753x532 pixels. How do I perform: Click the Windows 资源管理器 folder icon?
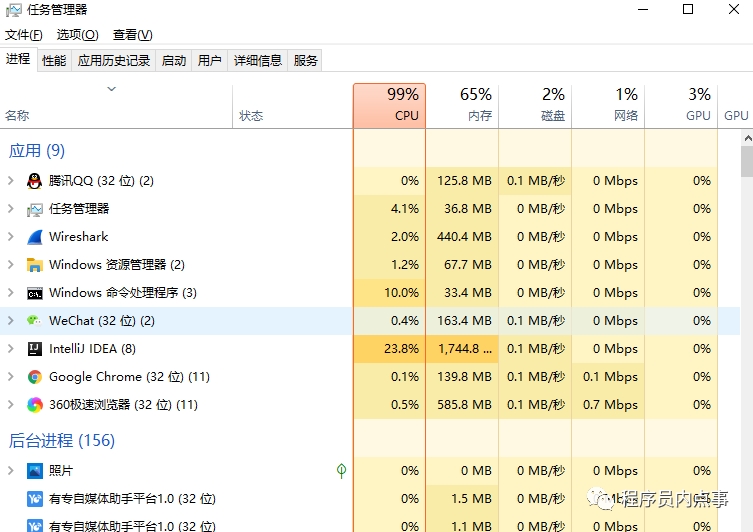pyautogui.click(x=35, y=265)
